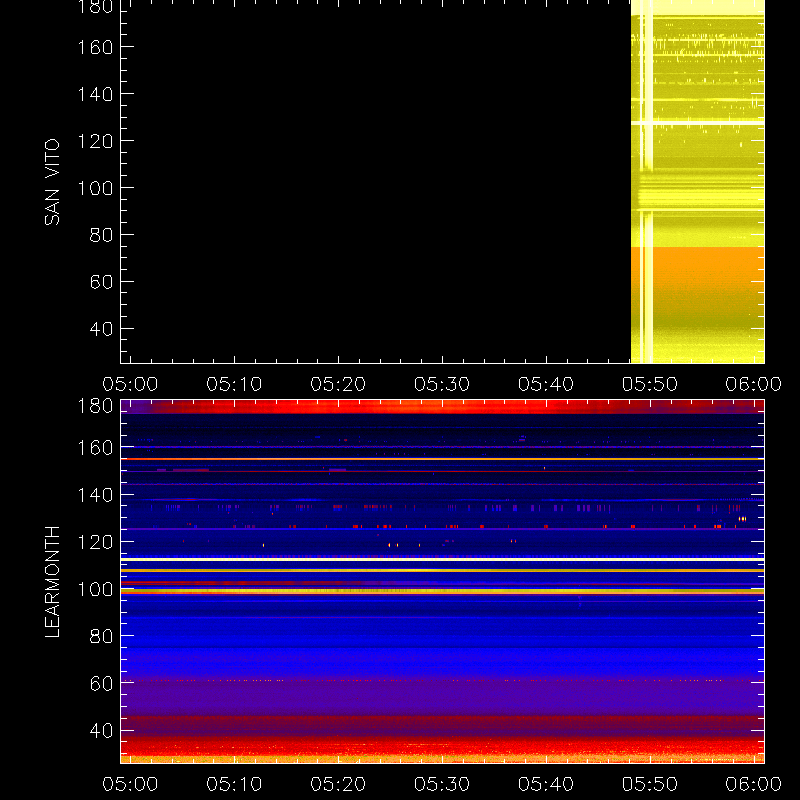Select the 160 tick label on SAN VITO axis
Image resolution: width=800 pixels, height=800 pixels.
click(x=95, y=47)
